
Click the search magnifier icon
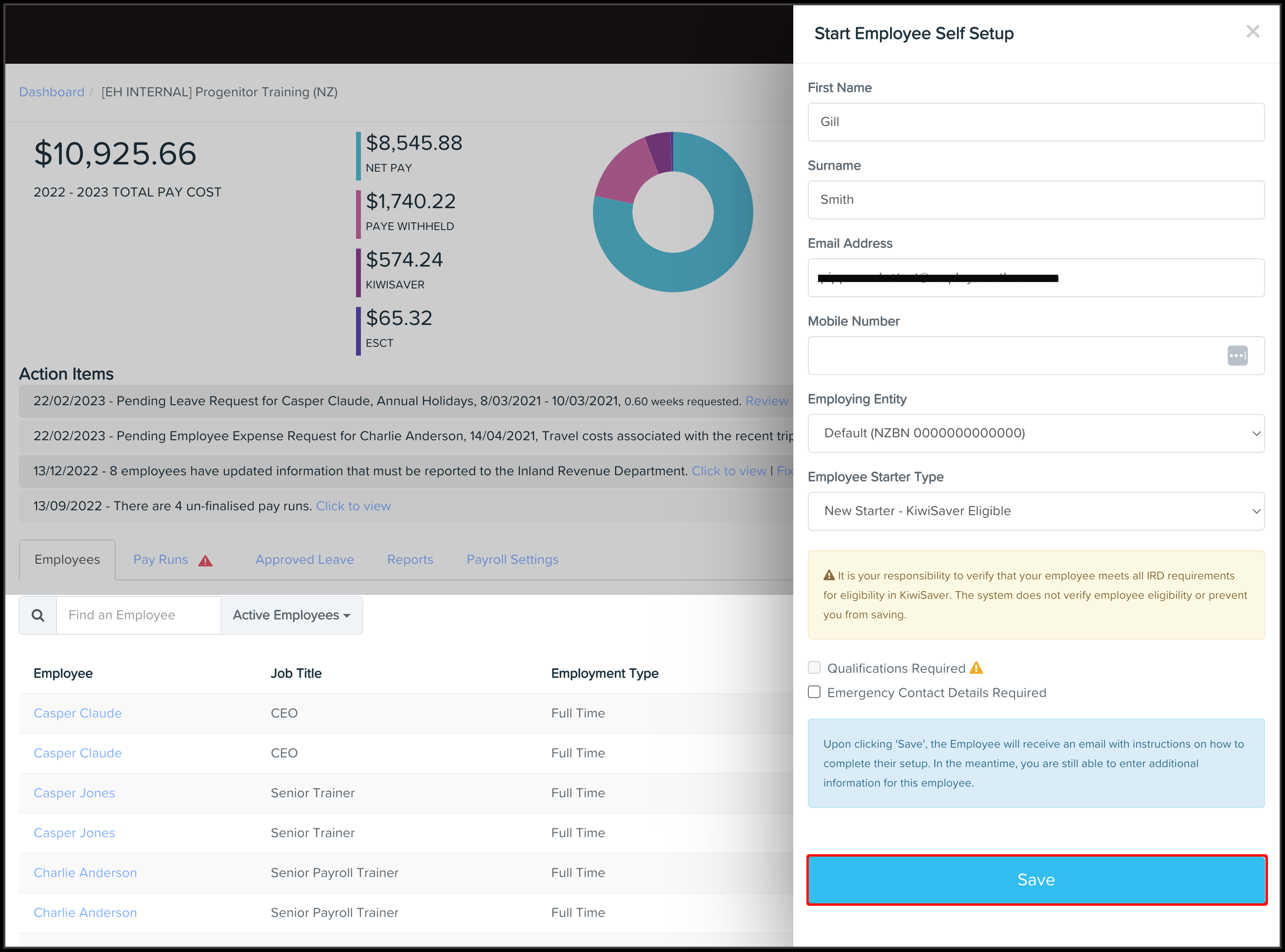[x=38, y=615]
